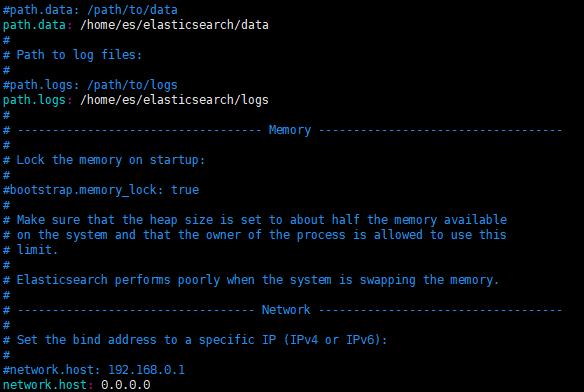Click the commented #path.data: /path/to/data line

(x=90, y=10)
